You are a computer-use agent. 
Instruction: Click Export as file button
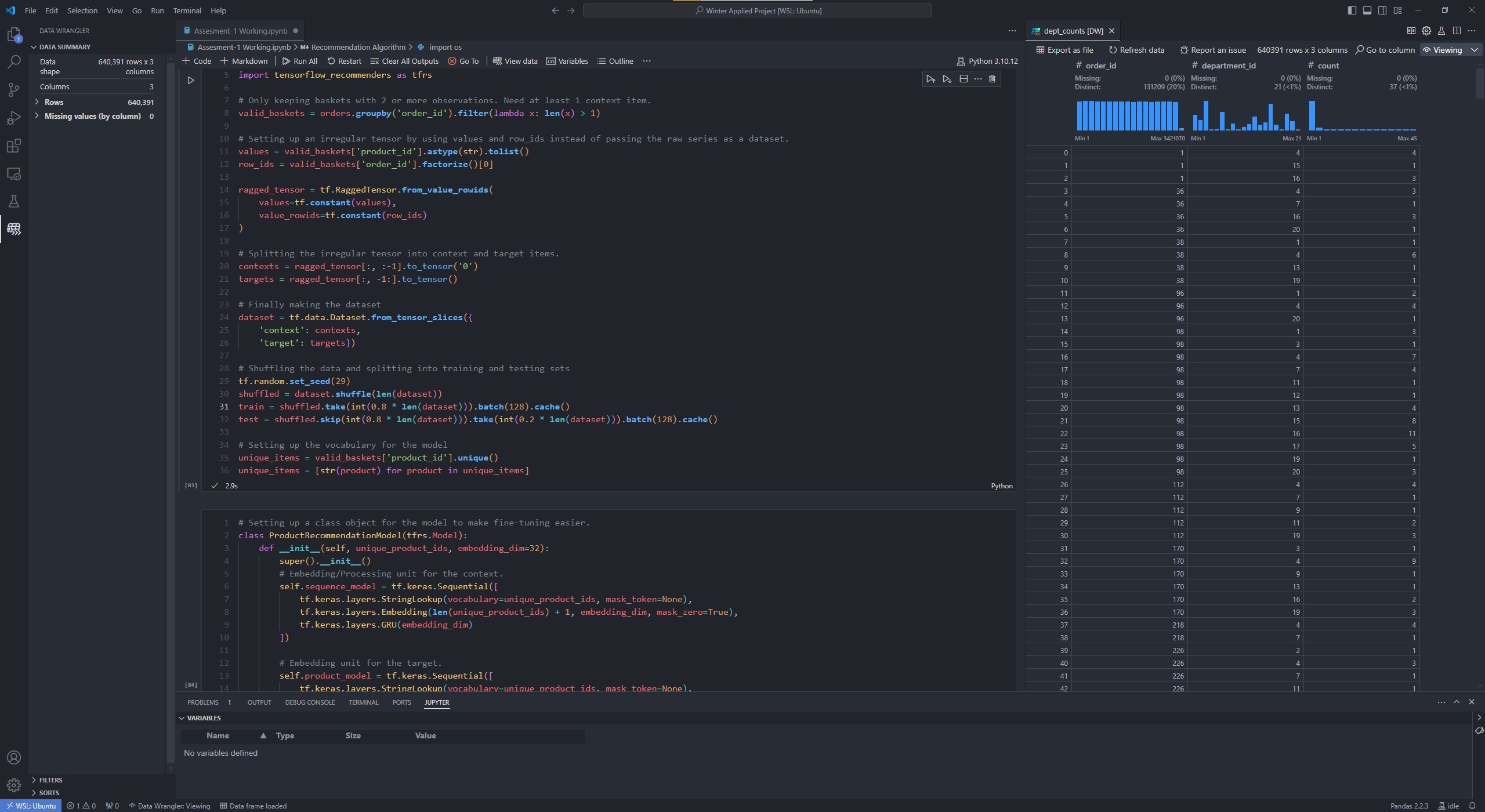coord(1064,50)
